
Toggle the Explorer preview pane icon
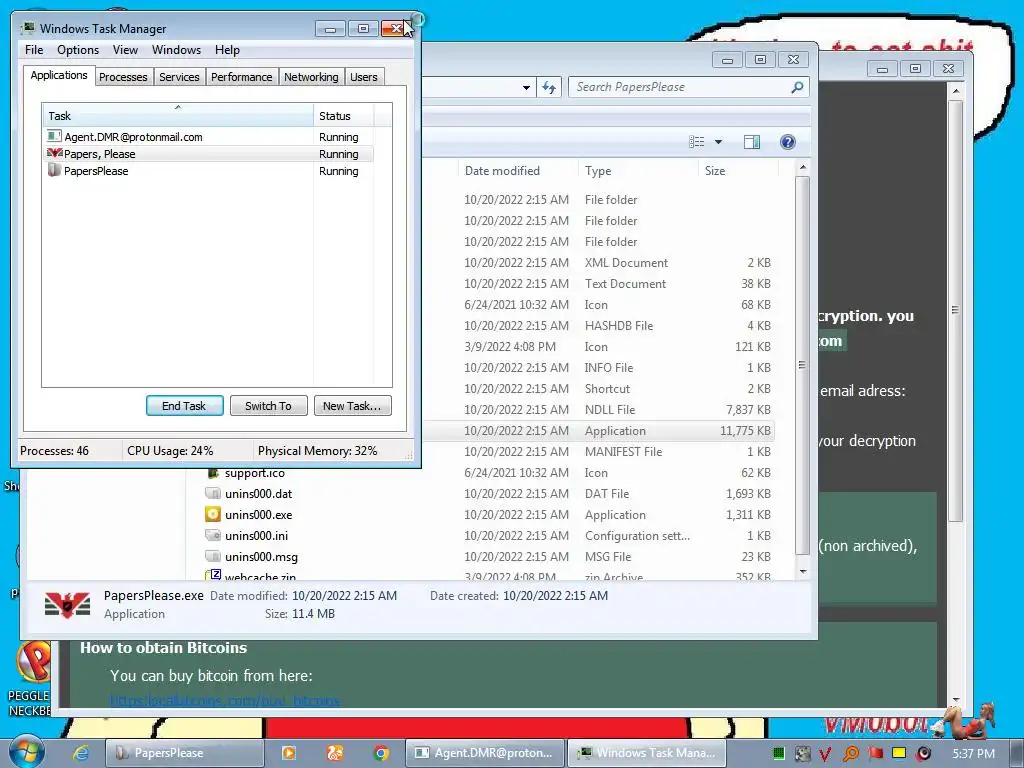pos(752,142)
